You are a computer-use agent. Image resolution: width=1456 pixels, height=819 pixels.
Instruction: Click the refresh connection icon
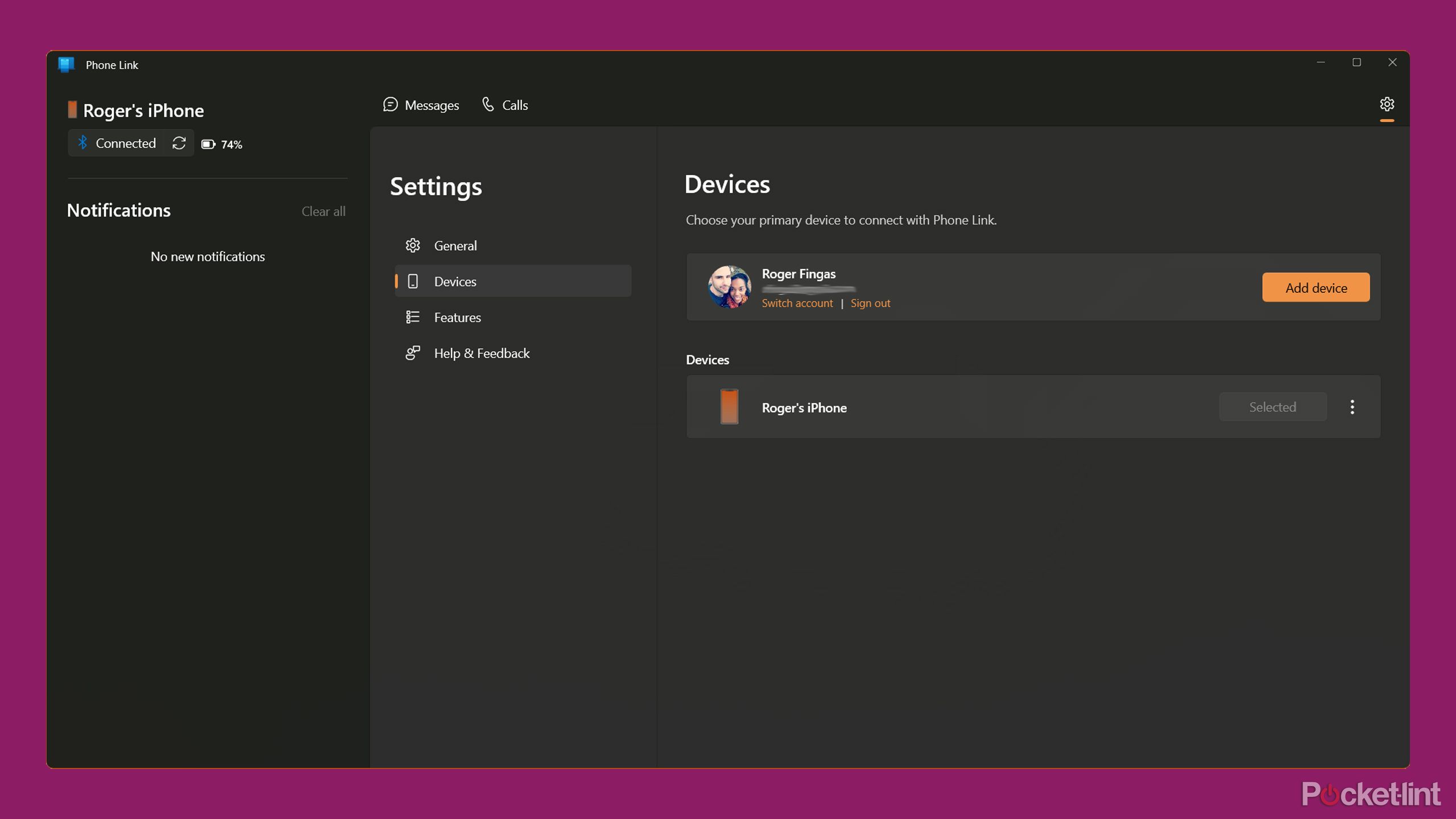(179, 143)
